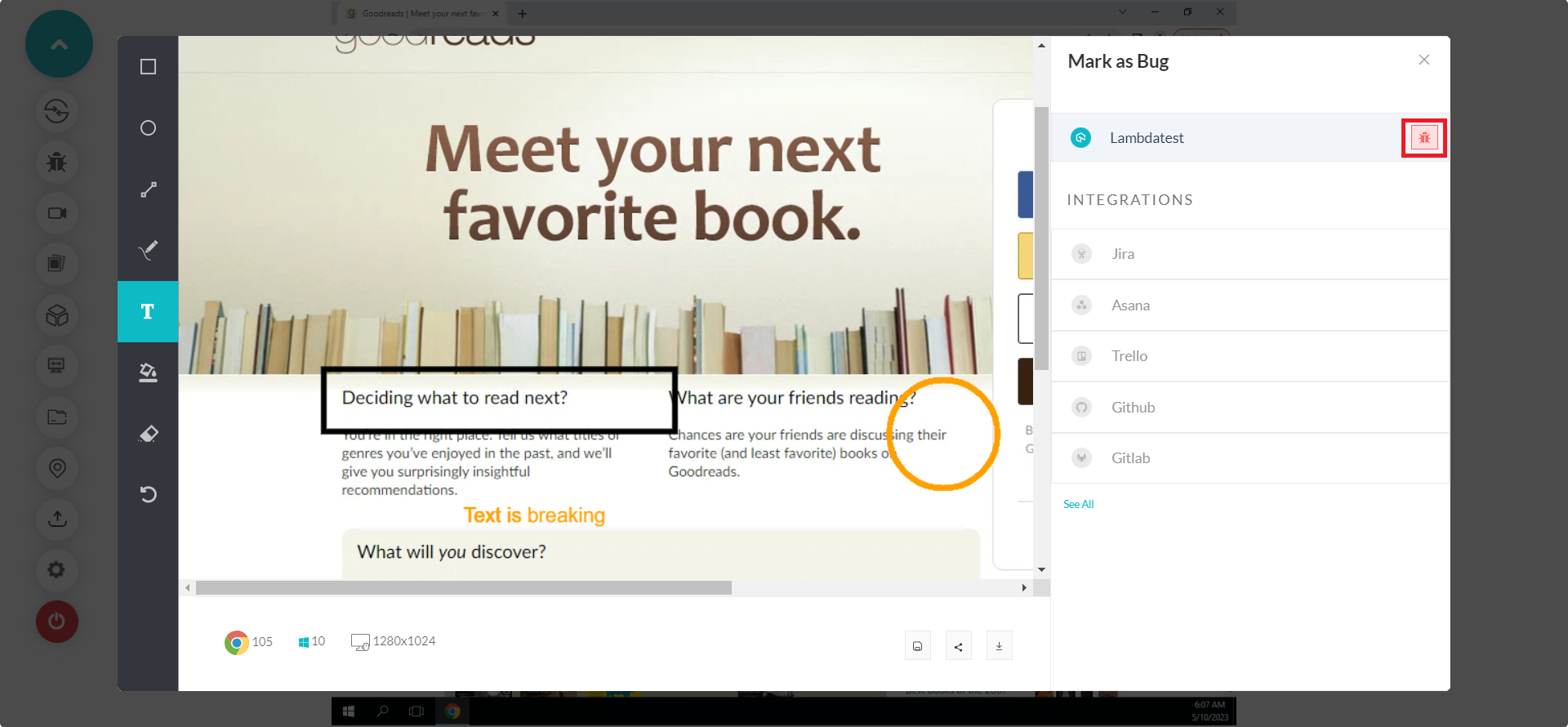Open sidebar settings gear

coord(56,569)
